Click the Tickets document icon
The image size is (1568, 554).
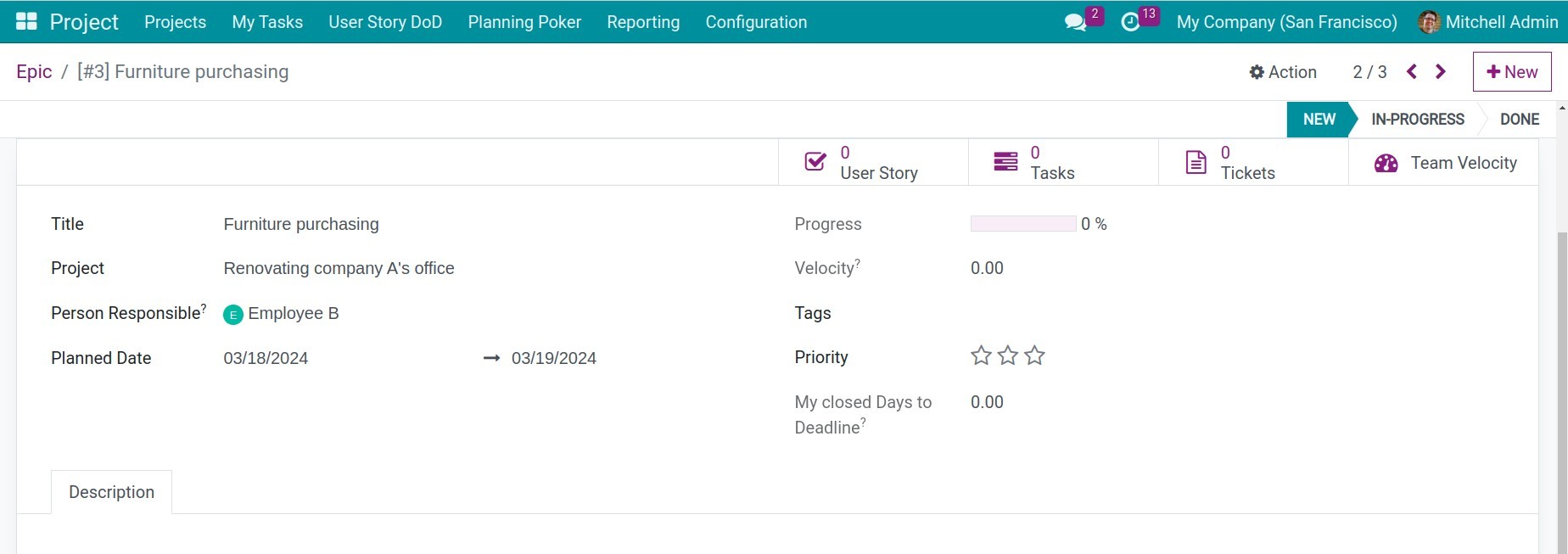point(1196,162)
